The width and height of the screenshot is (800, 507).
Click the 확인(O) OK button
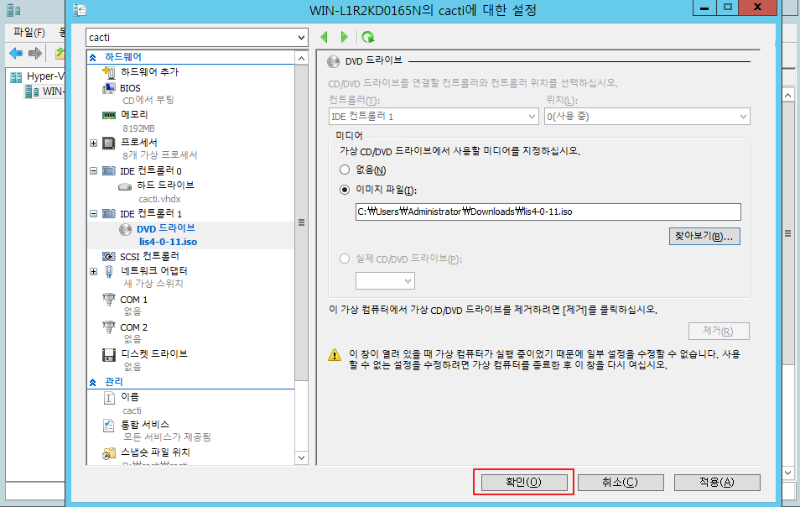523,482
